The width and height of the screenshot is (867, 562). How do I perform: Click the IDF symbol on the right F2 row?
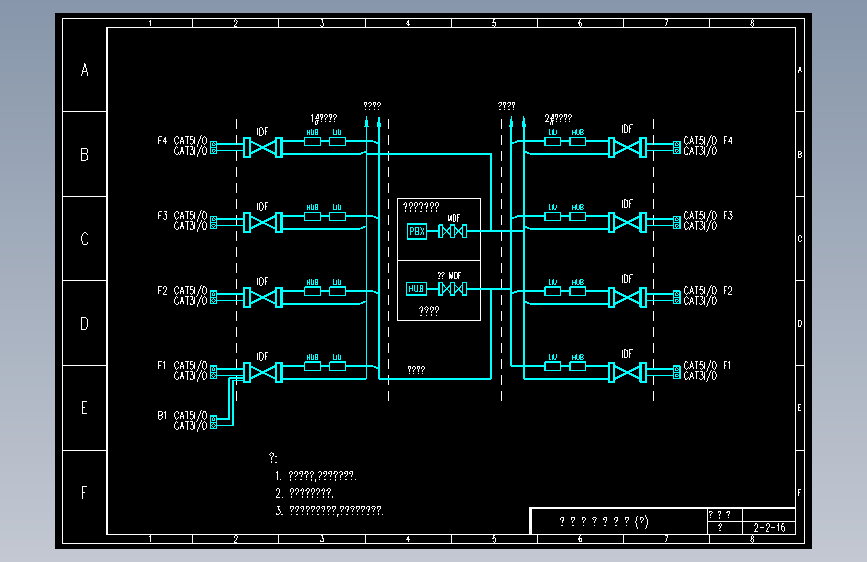627,298
